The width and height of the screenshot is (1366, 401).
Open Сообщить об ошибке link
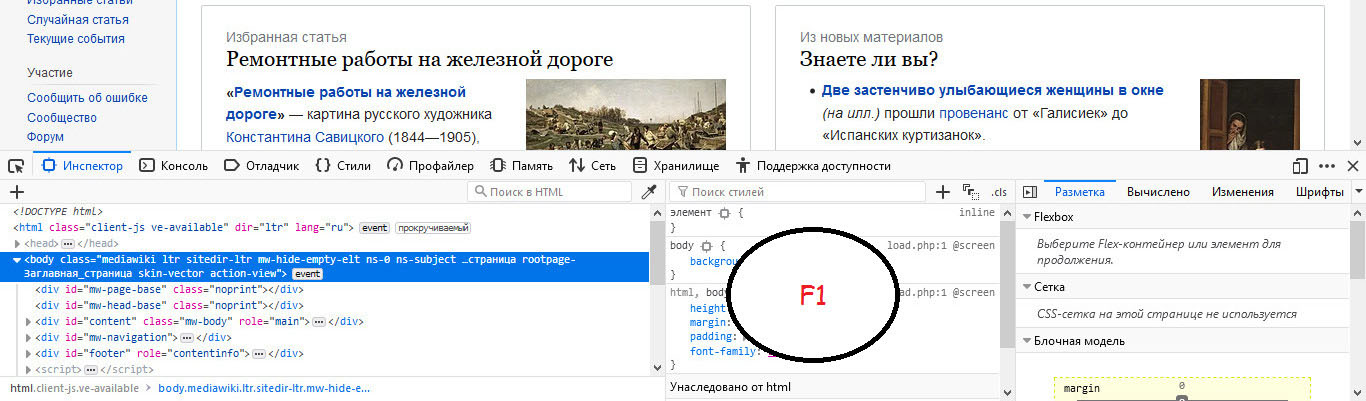coord(87,97)
